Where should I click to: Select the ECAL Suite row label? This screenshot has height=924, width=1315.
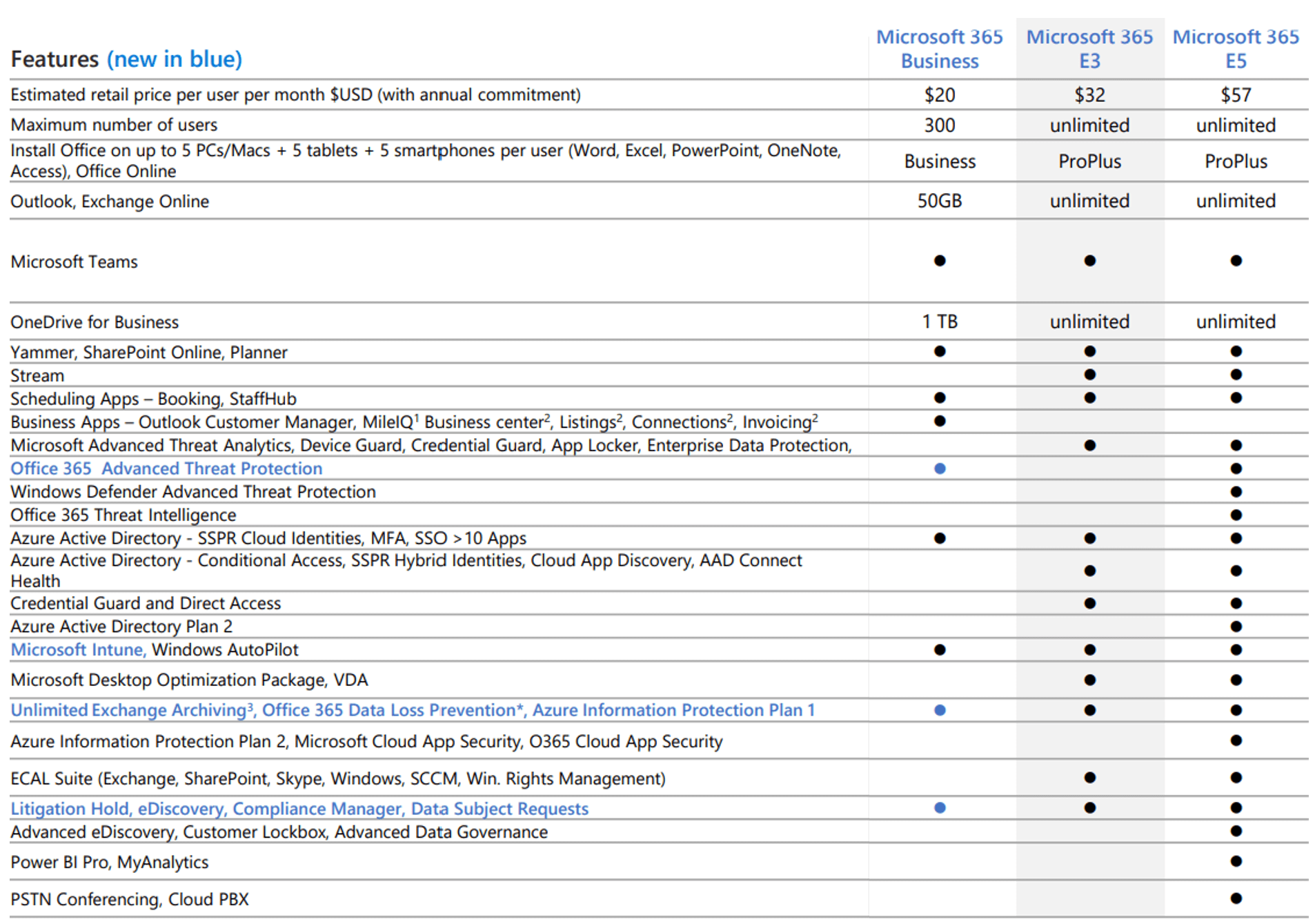338,779
